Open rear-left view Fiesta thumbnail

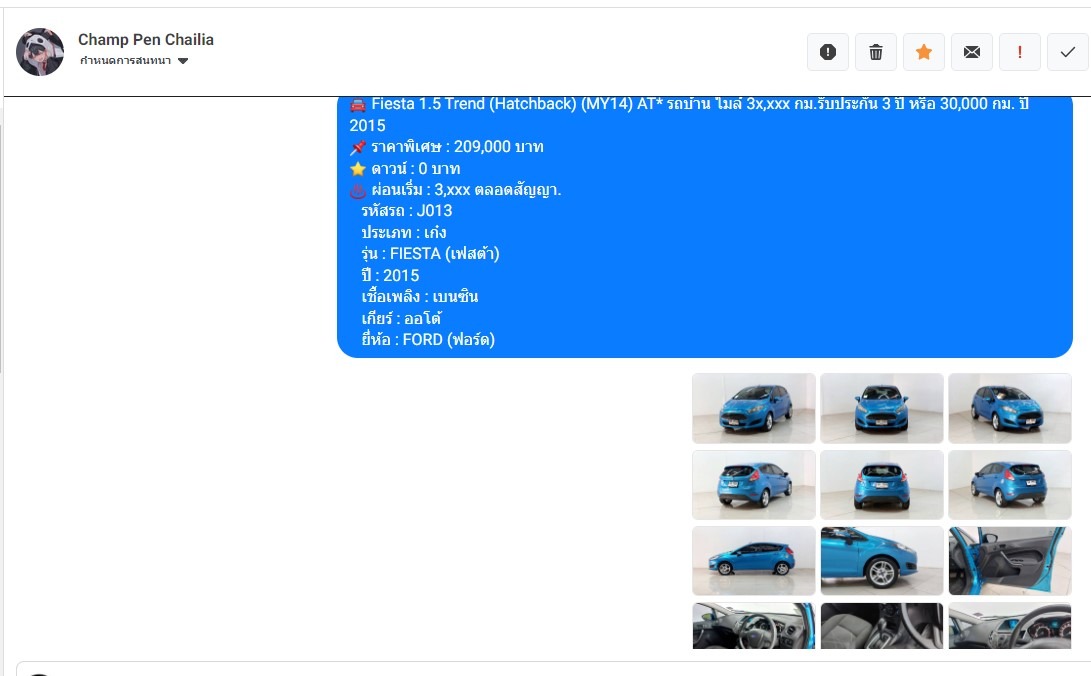pyautogui.click(x=754, y=485)
